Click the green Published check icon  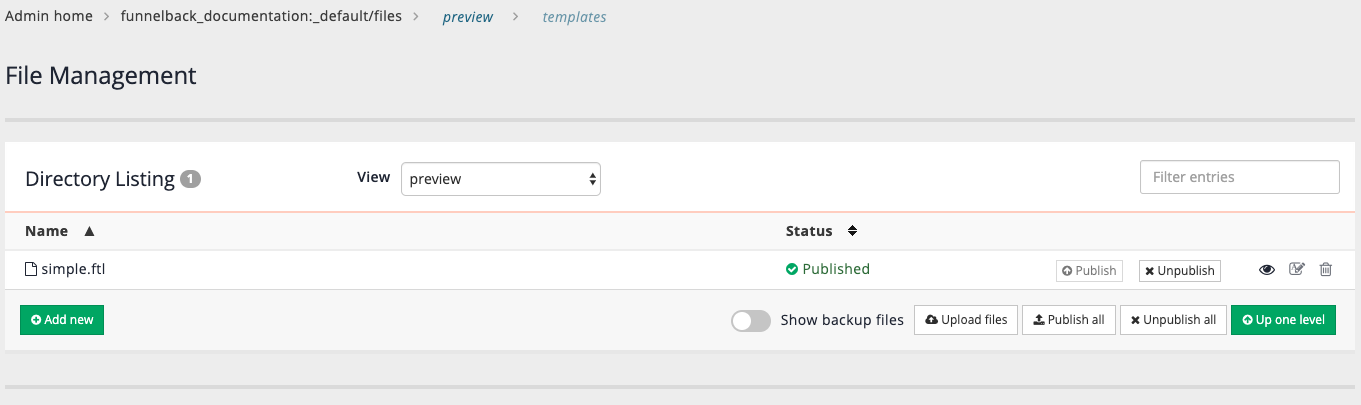pos(792,269)
